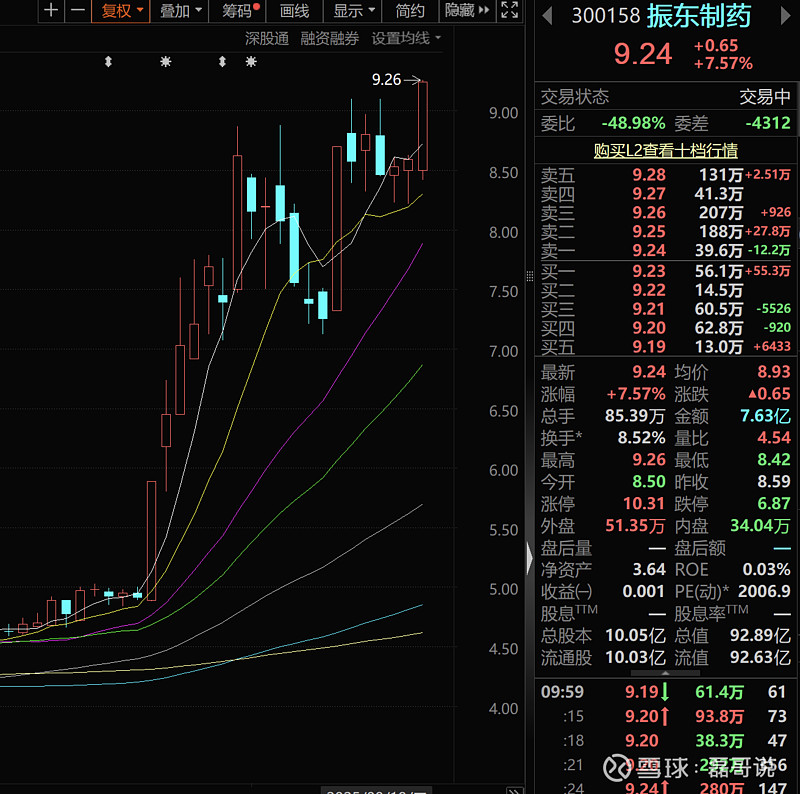Open the 叠加 overlay dropdown
Screen dimensions: 800x794
180,10
